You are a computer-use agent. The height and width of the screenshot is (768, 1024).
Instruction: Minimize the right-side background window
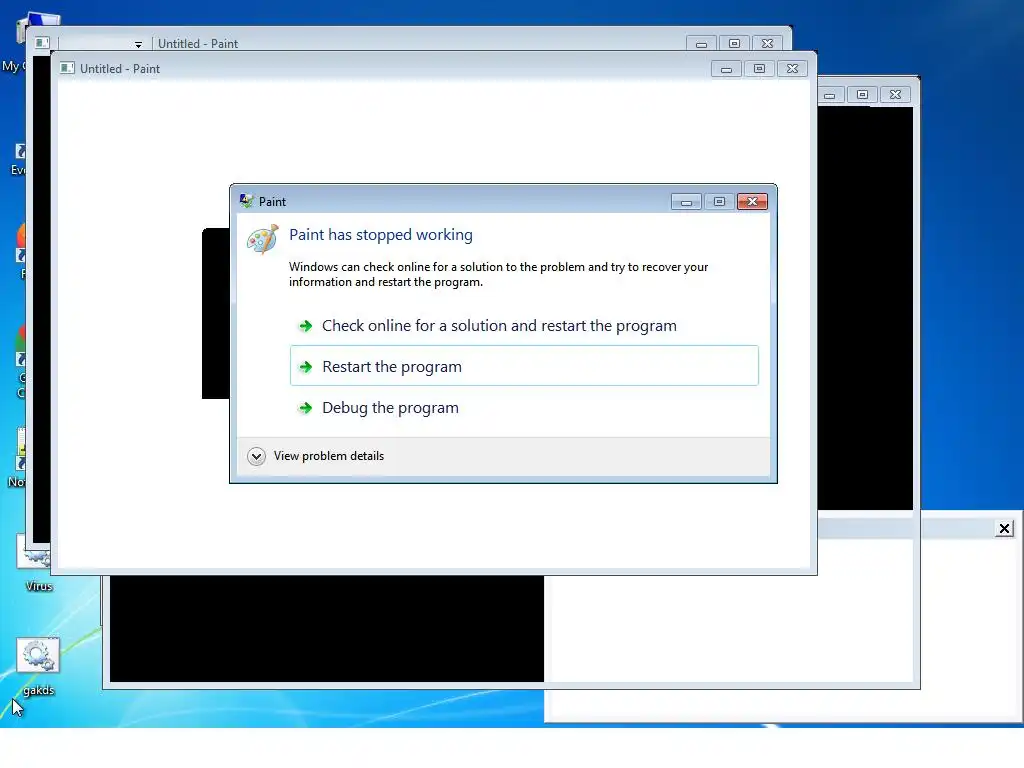[829, 95]
